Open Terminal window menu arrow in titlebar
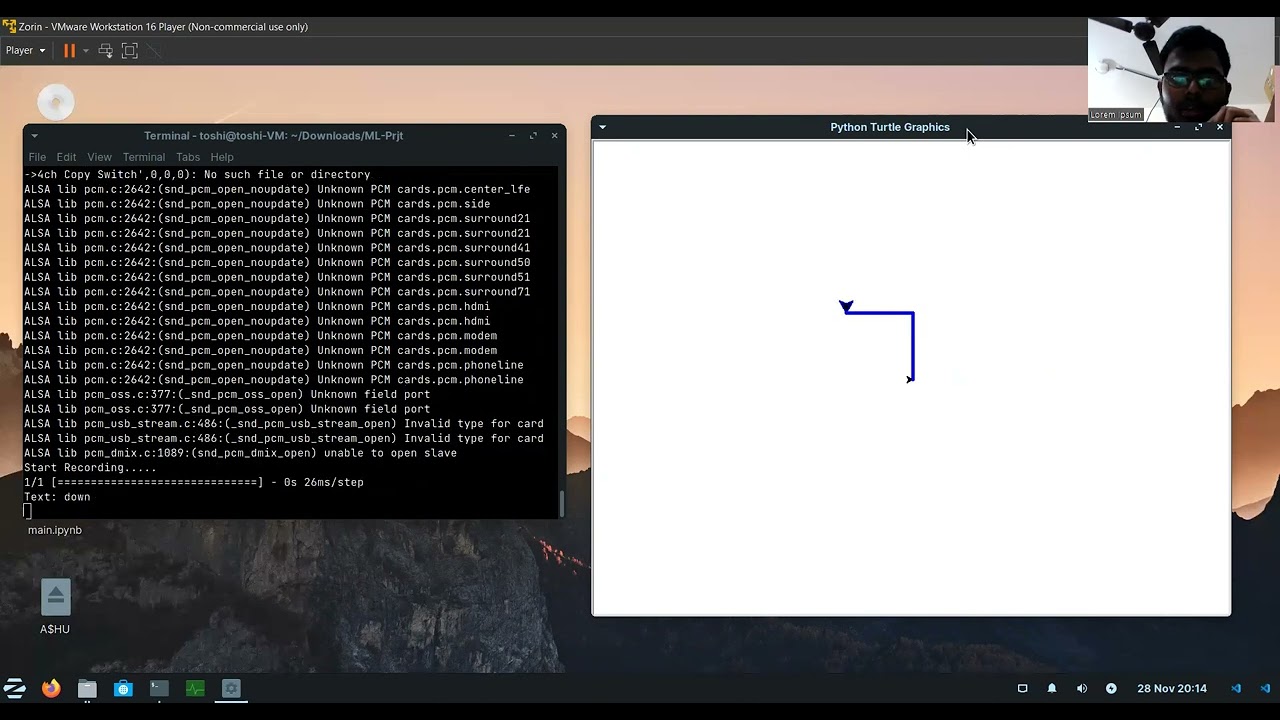Image resolution: width=1280 pixels, height=720 pixels. point(34,136)
